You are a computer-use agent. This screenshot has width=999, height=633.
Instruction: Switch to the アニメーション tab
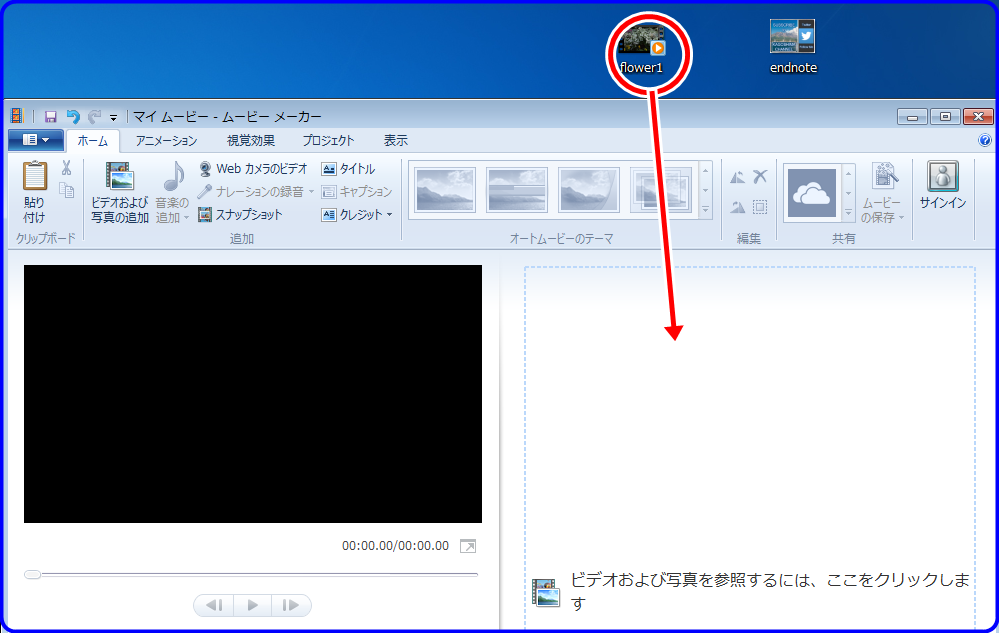[166, 141]
